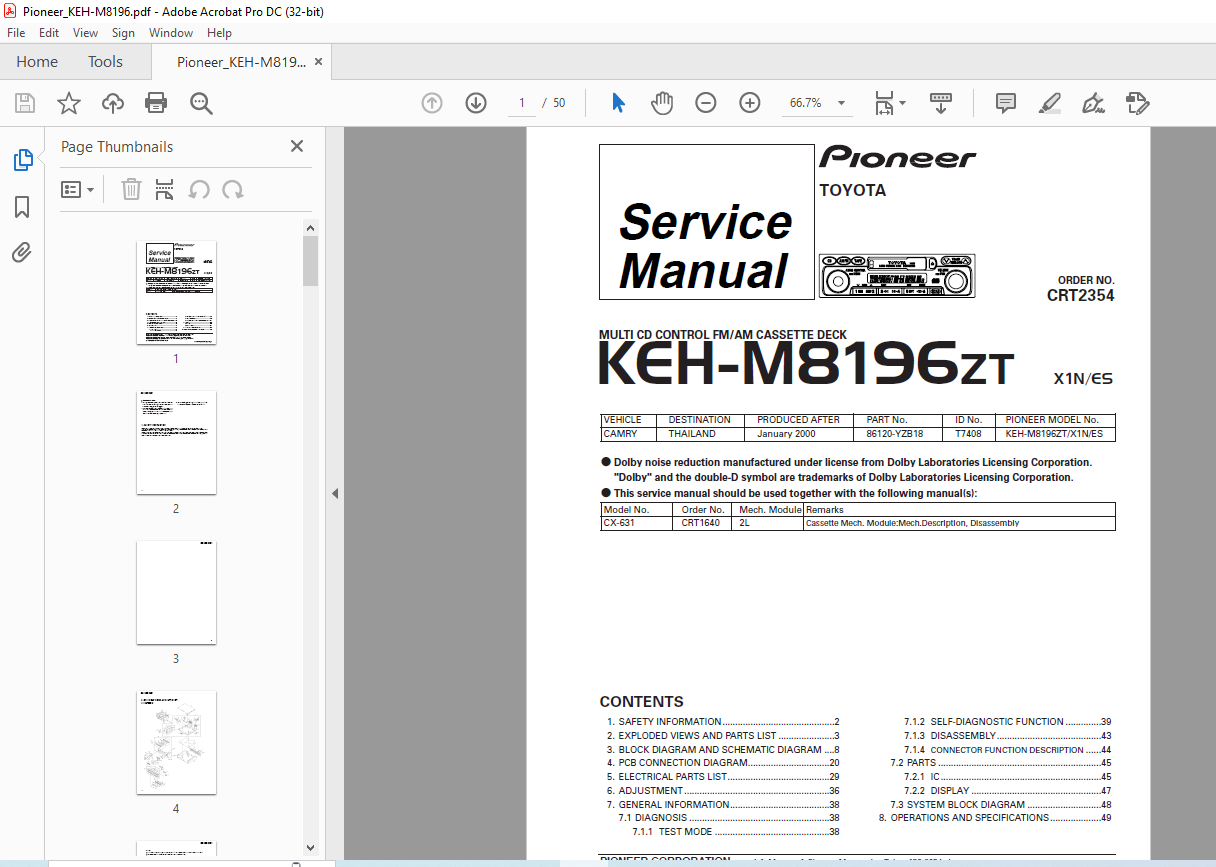Click the table cell CRT1640

[701, 523]
